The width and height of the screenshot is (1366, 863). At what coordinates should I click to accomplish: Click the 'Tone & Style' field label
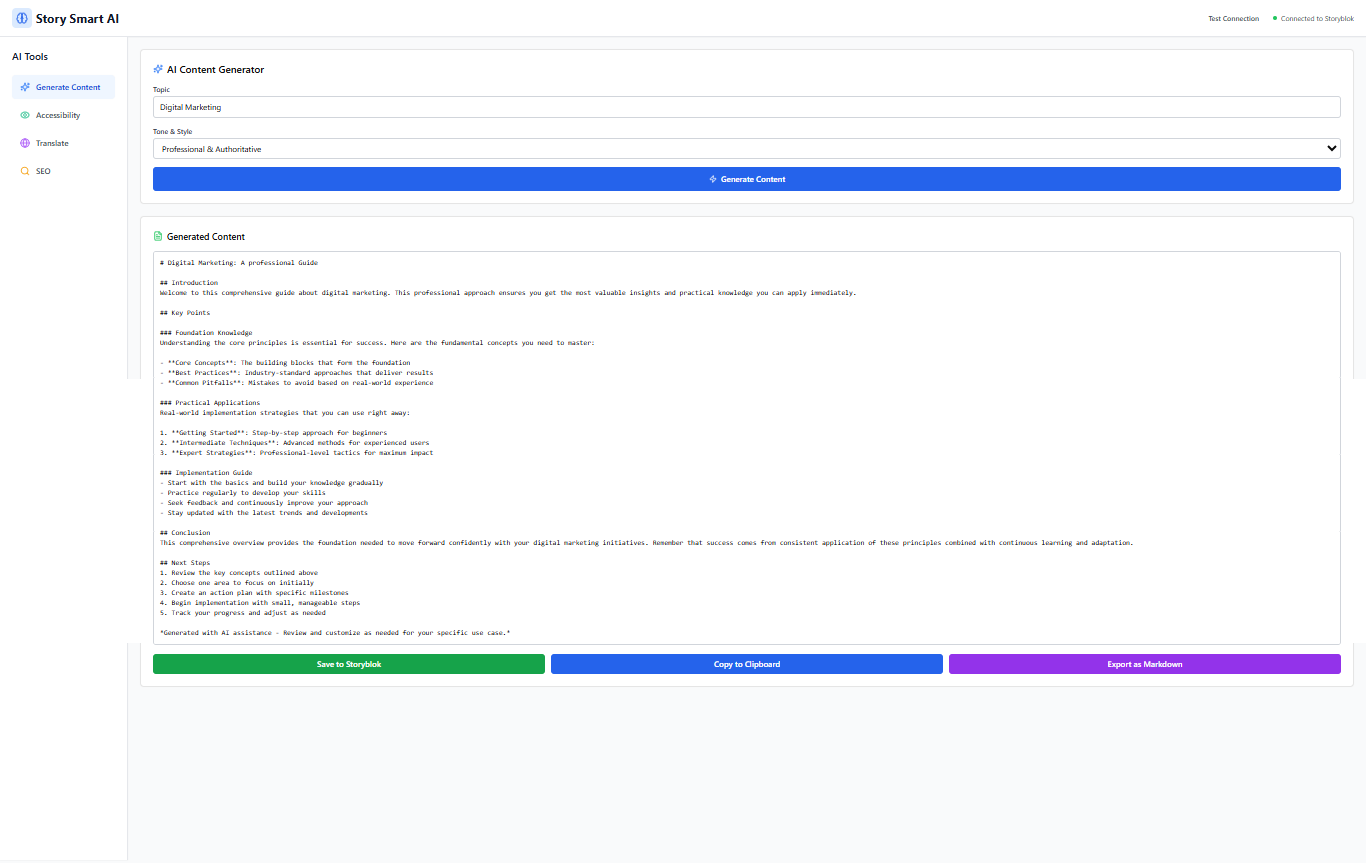pyautogui.click(x=172, y=131)
